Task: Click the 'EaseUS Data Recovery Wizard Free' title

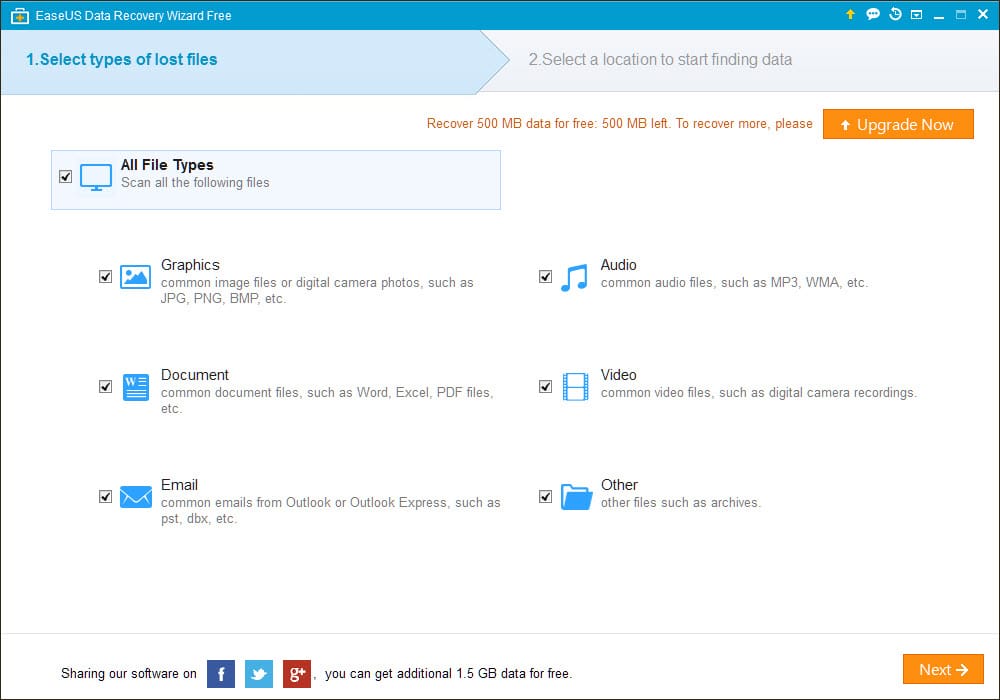Action: point(133,16)
